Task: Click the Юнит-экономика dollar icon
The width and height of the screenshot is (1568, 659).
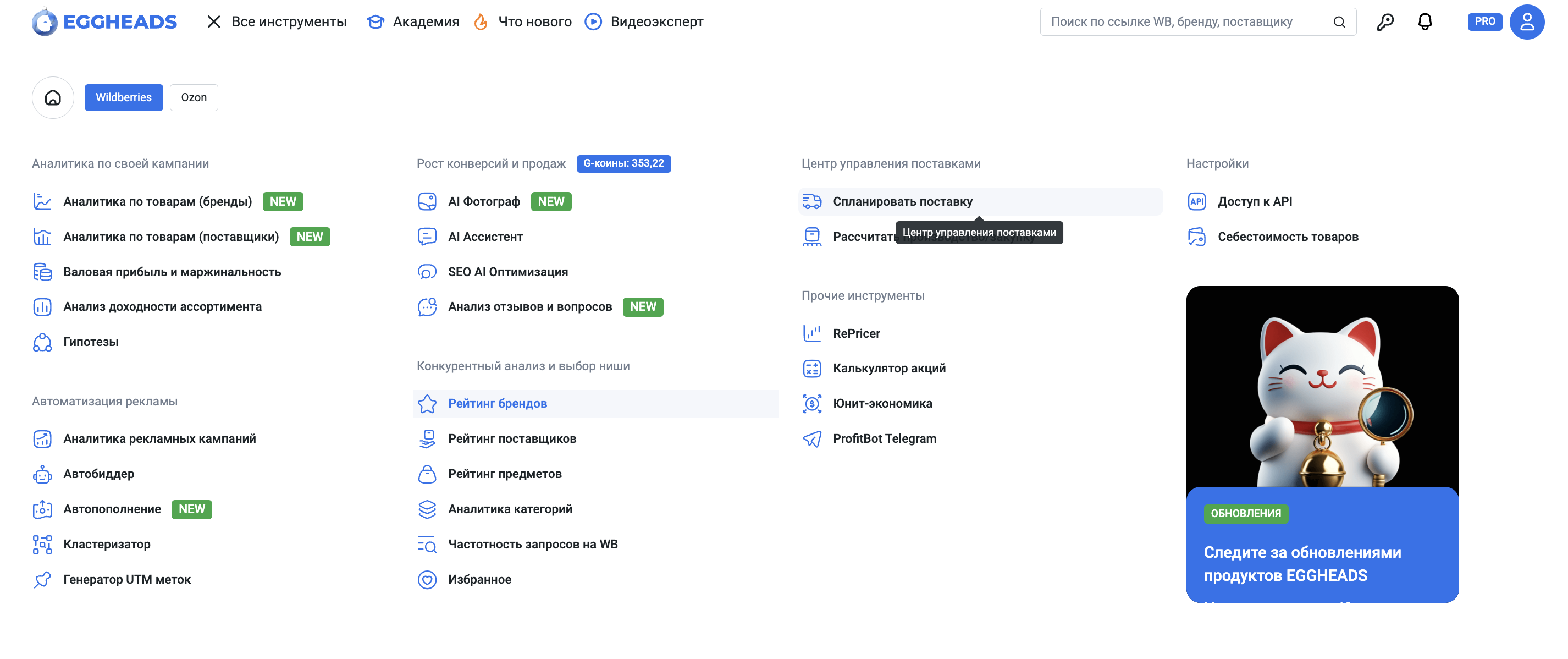Action: pyautogui.click(x=812, y=404)
